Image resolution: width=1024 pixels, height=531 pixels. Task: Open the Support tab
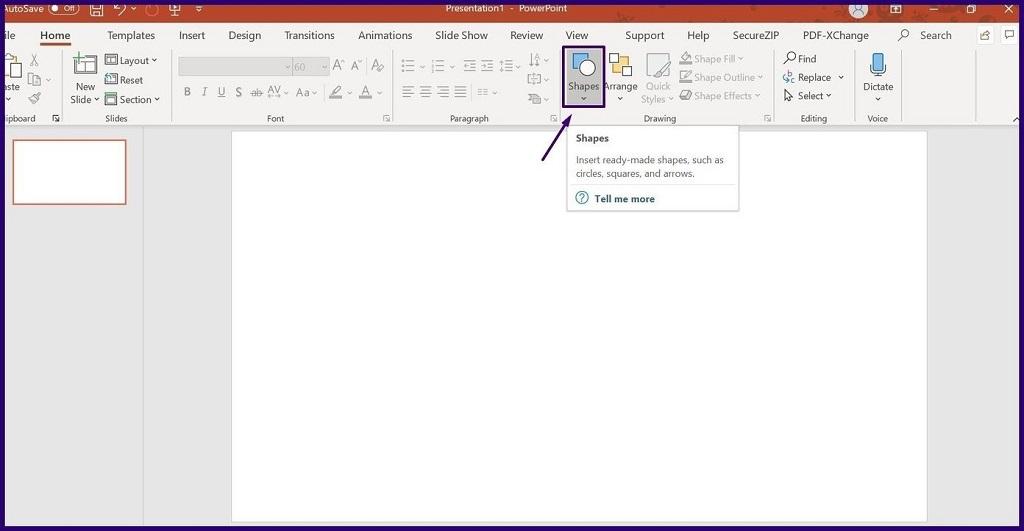click(x=645, y=35)
